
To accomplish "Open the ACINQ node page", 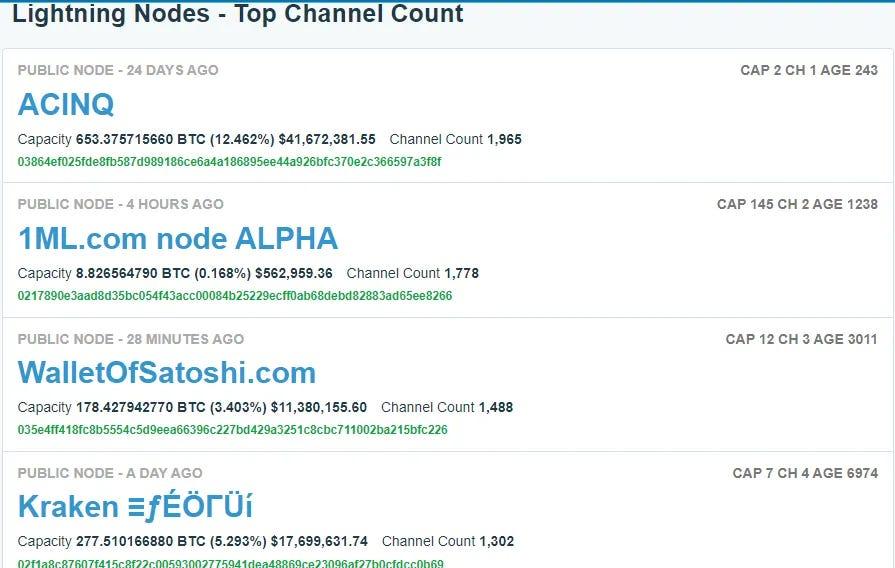I will tap(66, 105).
